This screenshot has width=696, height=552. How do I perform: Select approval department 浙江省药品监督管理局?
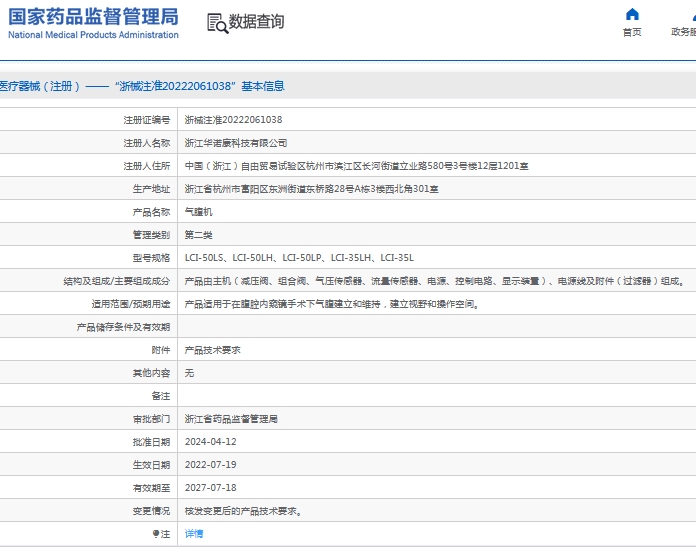tap(231, 419)
